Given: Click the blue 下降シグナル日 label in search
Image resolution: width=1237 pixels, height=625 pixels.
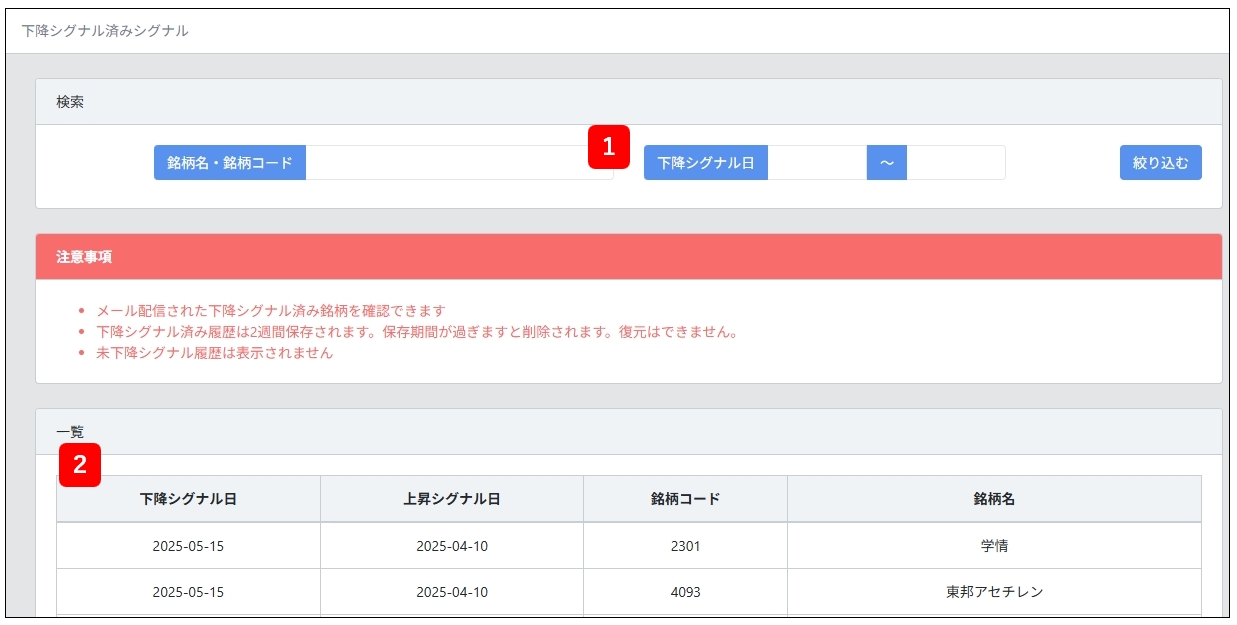Looking at the screenshot, I should (x=705, y=163).
